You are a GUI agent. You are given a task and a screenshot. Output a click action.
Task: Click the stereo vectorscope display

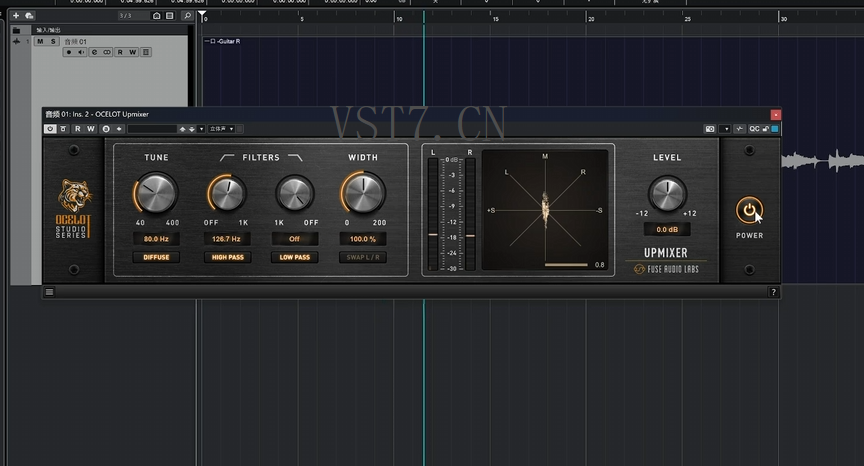tap(545, 210)
